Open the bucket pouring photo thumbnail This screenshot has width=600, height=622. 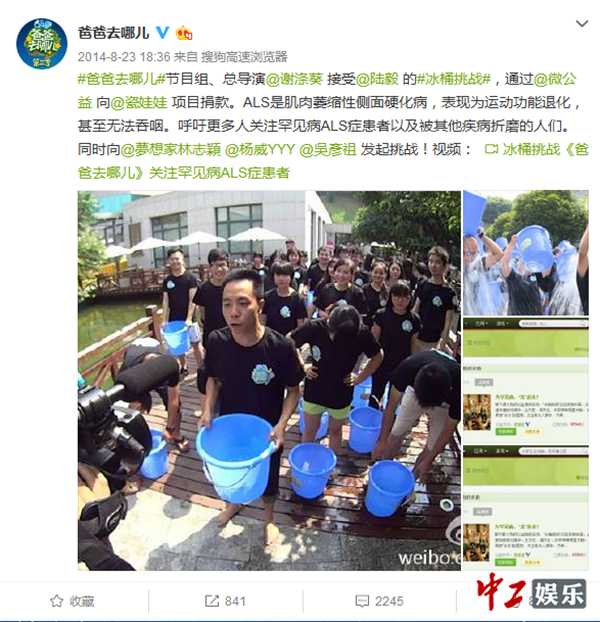click(526, 253)
